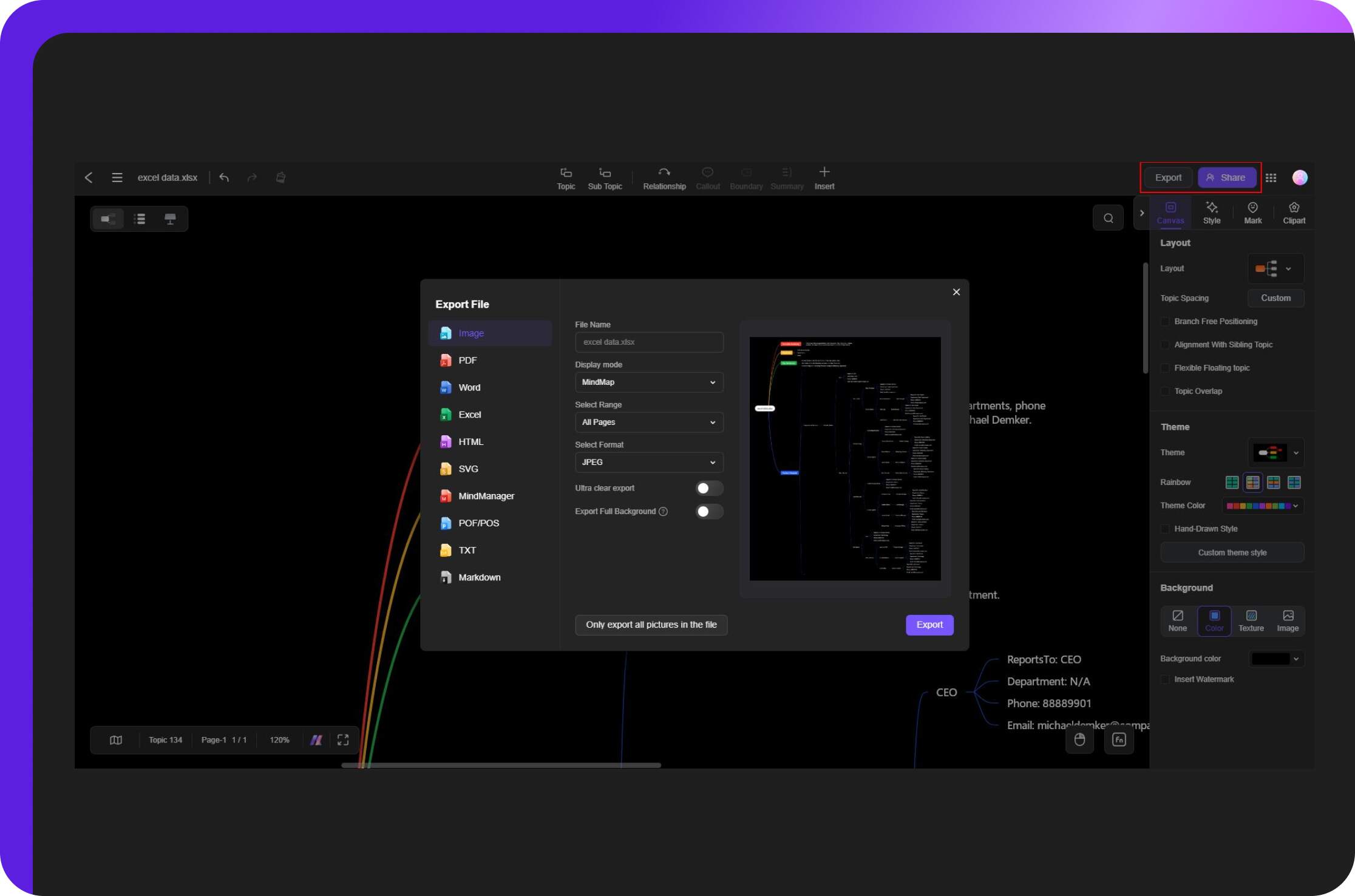Viewport: 1355px width, 896px height.
Task: Click Only export all pictures button
Action: click(651, 624)
